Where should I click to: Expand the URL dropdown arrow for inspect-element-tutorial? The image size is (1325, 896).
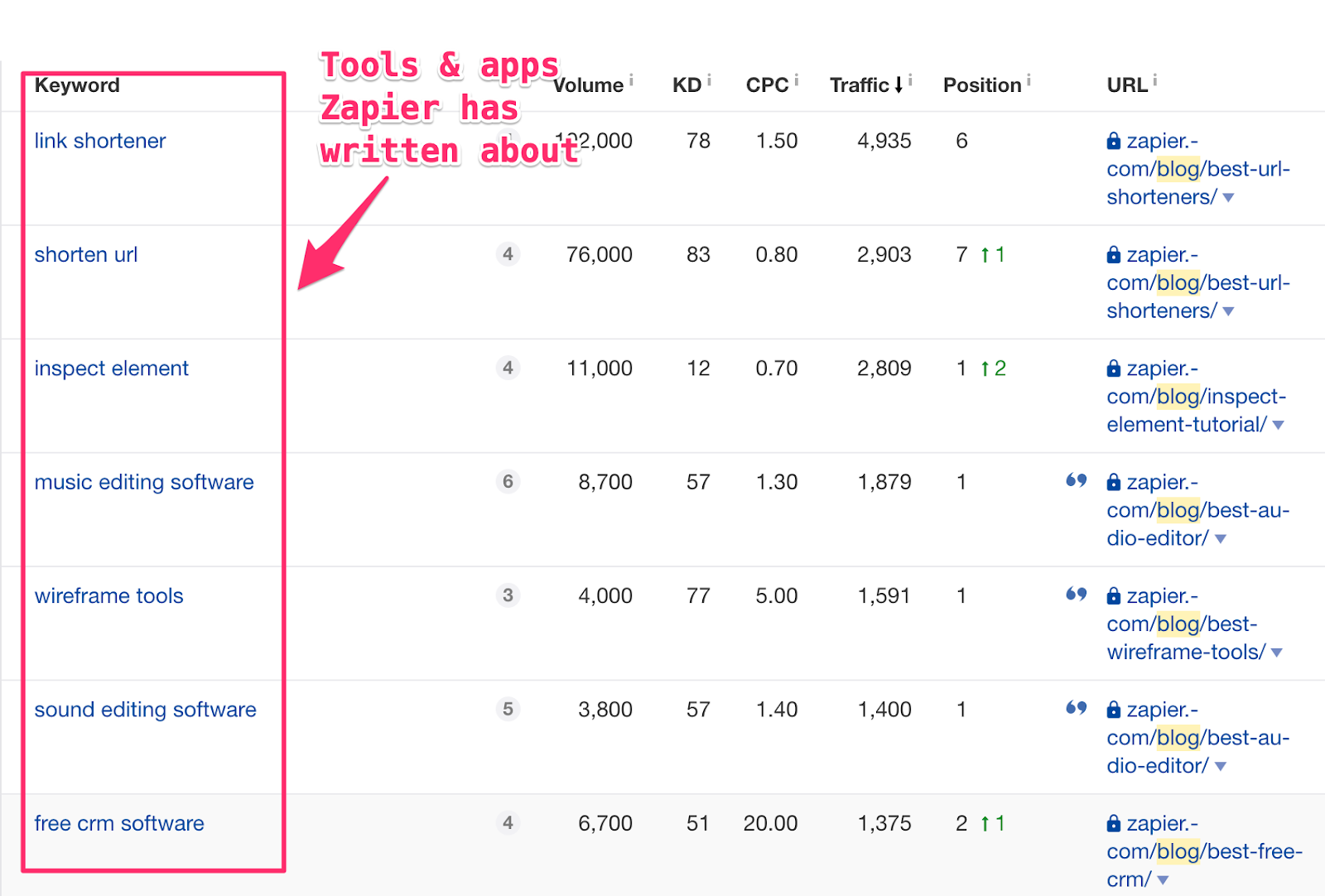1278,426
